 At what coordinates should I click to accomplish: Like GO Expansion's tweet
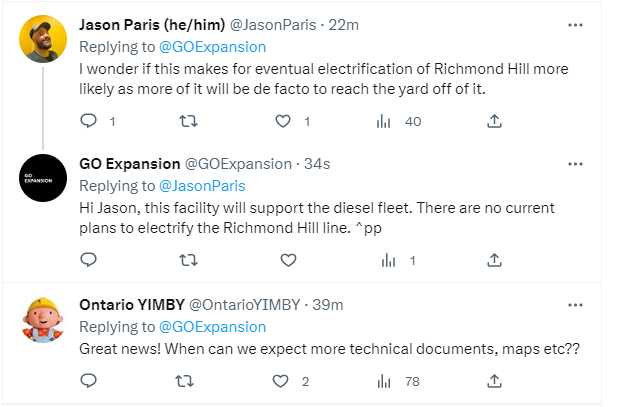[x=288, y=260]
